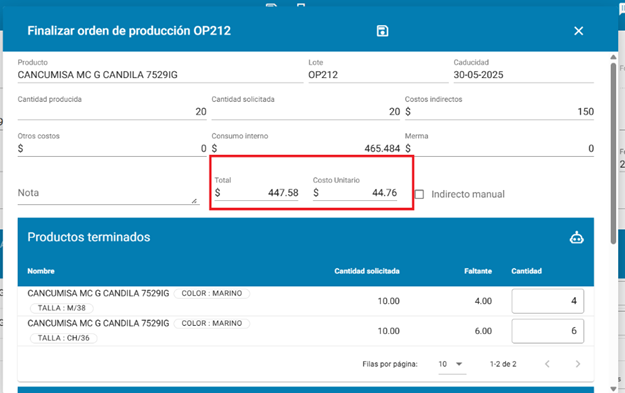
Task: Click into the Nota text area
Action: click(x=108, y=193)
